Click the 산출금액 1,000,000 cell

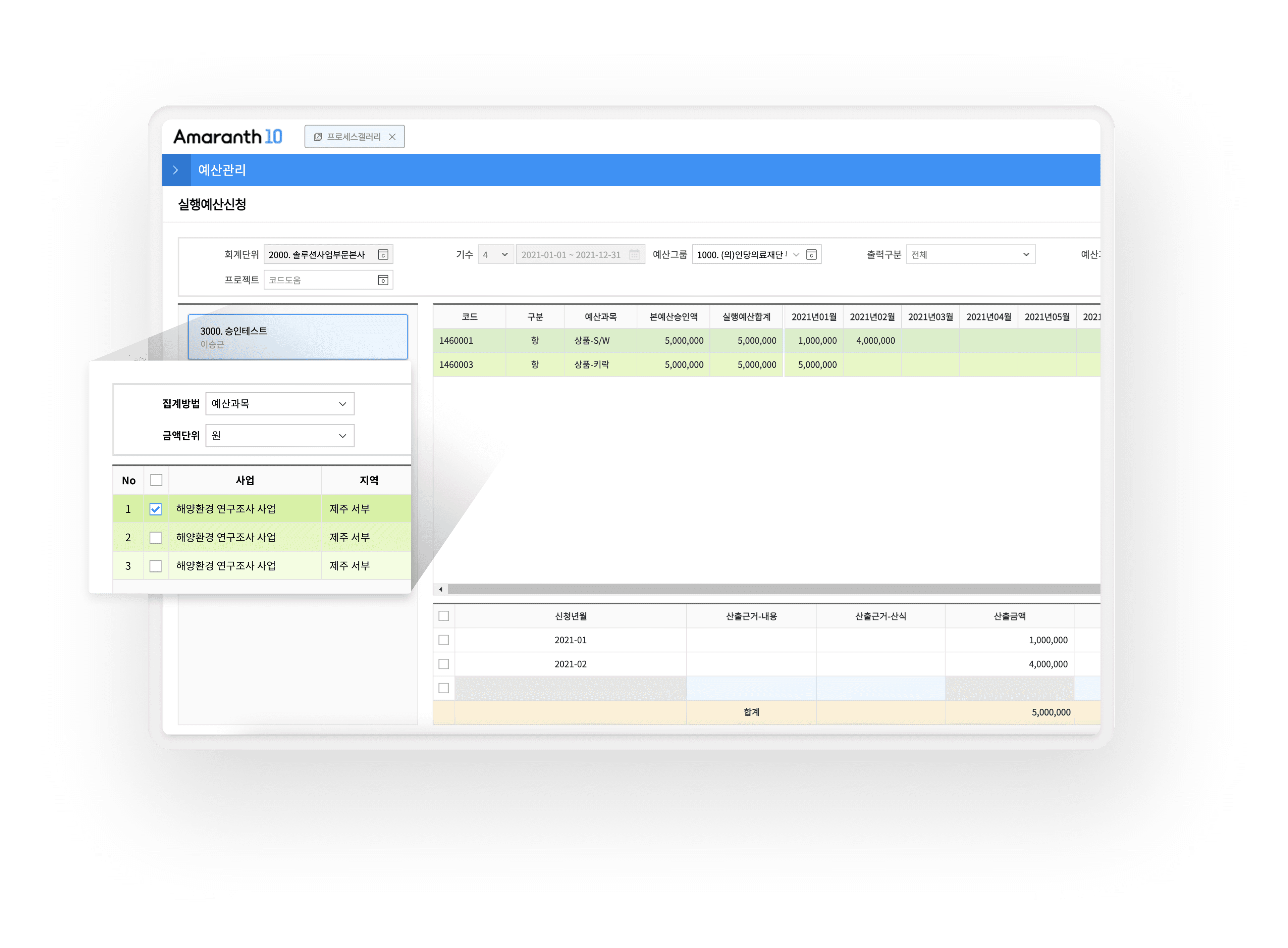point(1009,640)
